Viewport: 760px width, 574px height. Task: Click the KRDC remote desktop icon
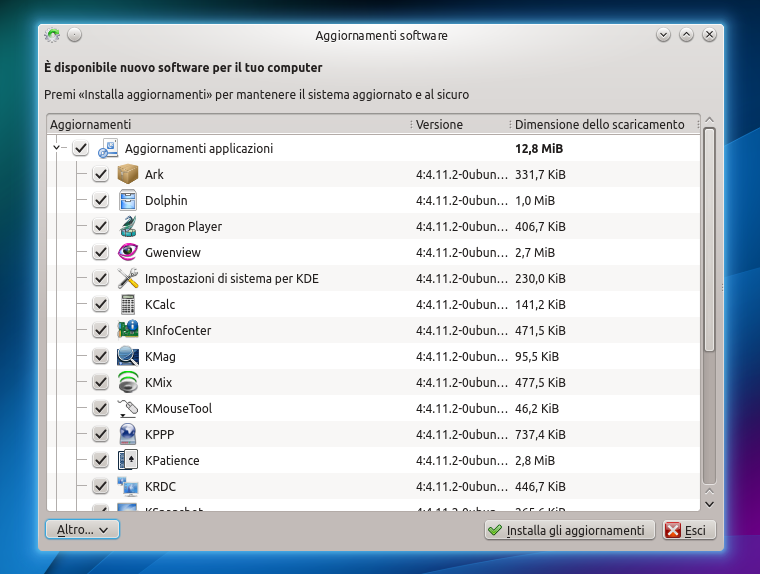coord(128,486)
